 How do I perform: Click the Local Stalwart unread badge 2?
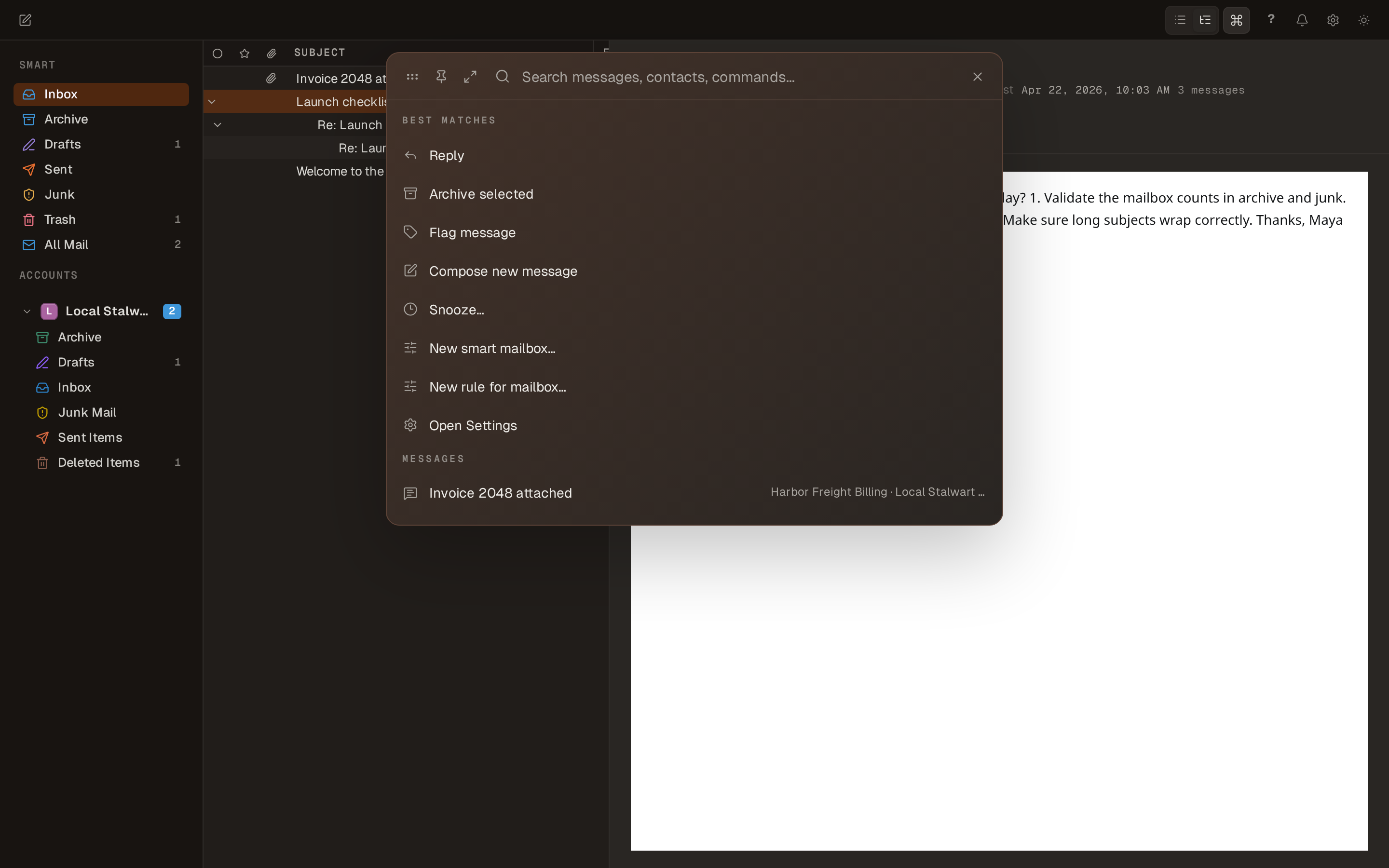(172, 311)
